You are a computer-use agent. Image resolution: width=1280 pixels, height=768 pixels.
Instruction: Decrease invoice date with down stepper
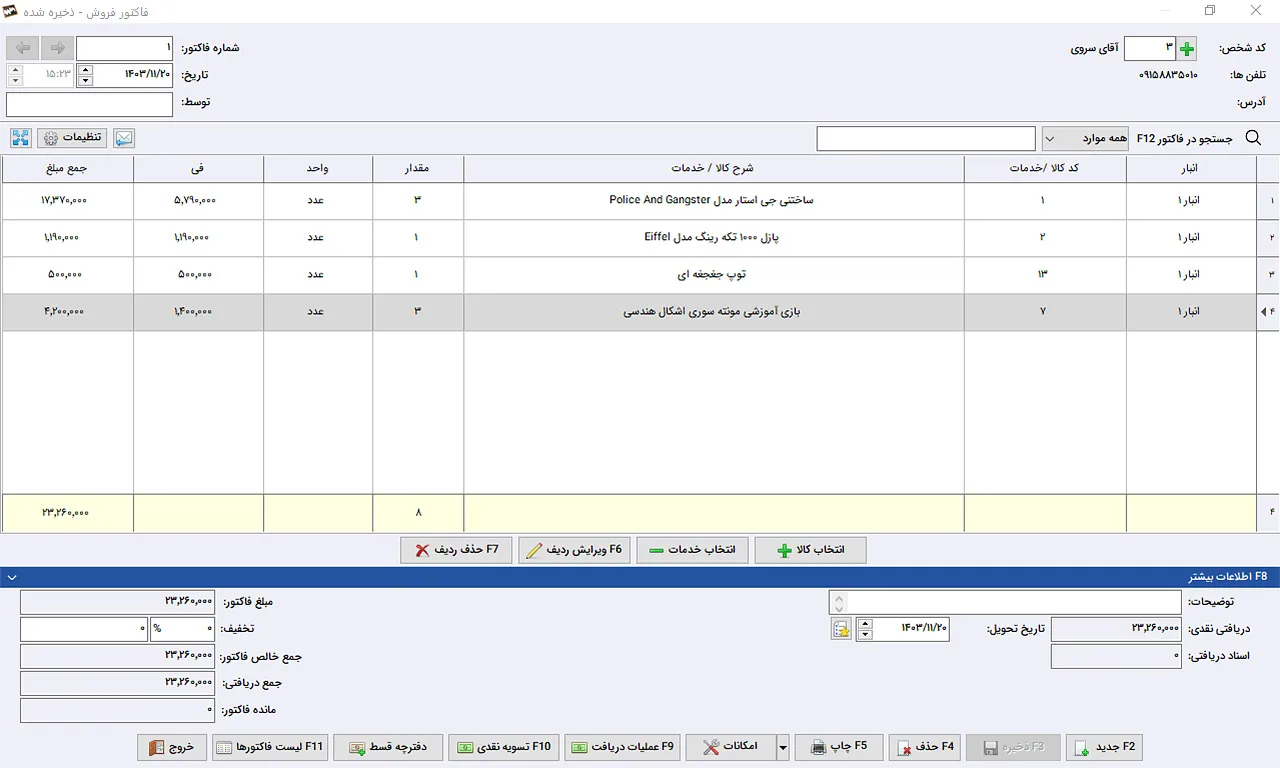click(x=84, y=81)
